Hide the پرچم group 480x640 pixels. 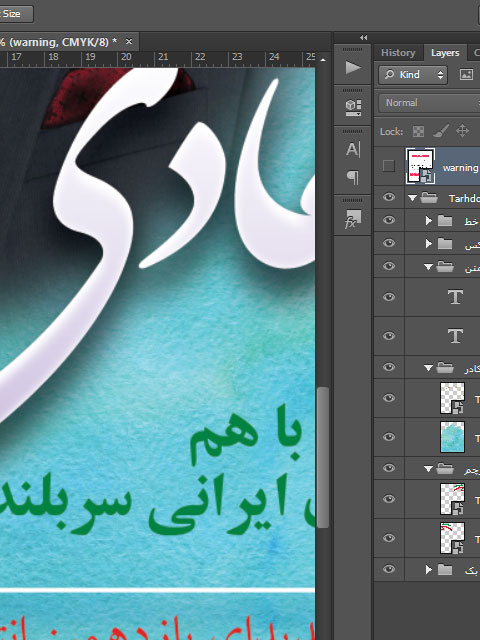click(x=389, y=467)
